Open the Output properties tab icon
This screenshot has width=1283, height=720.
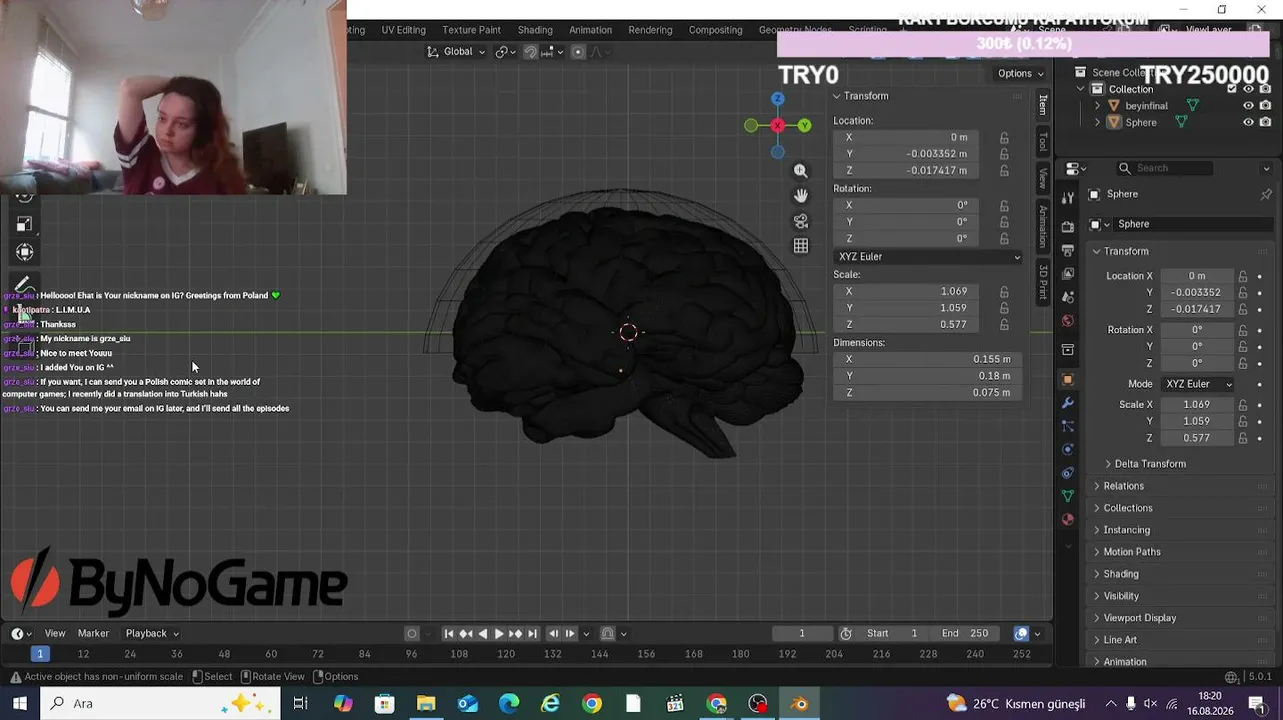[1068, 250]
